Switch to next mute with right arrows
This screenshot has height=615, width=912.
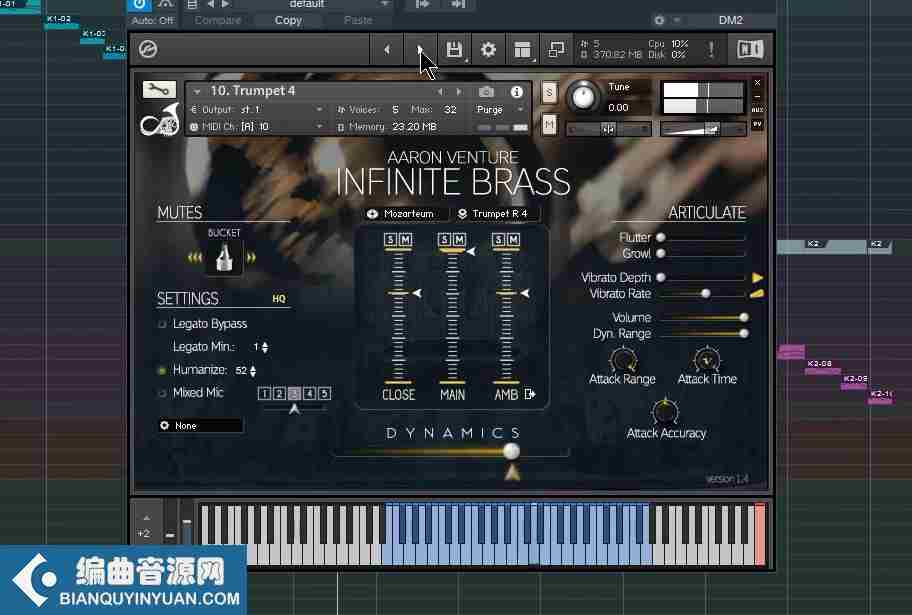coord(251,257)
